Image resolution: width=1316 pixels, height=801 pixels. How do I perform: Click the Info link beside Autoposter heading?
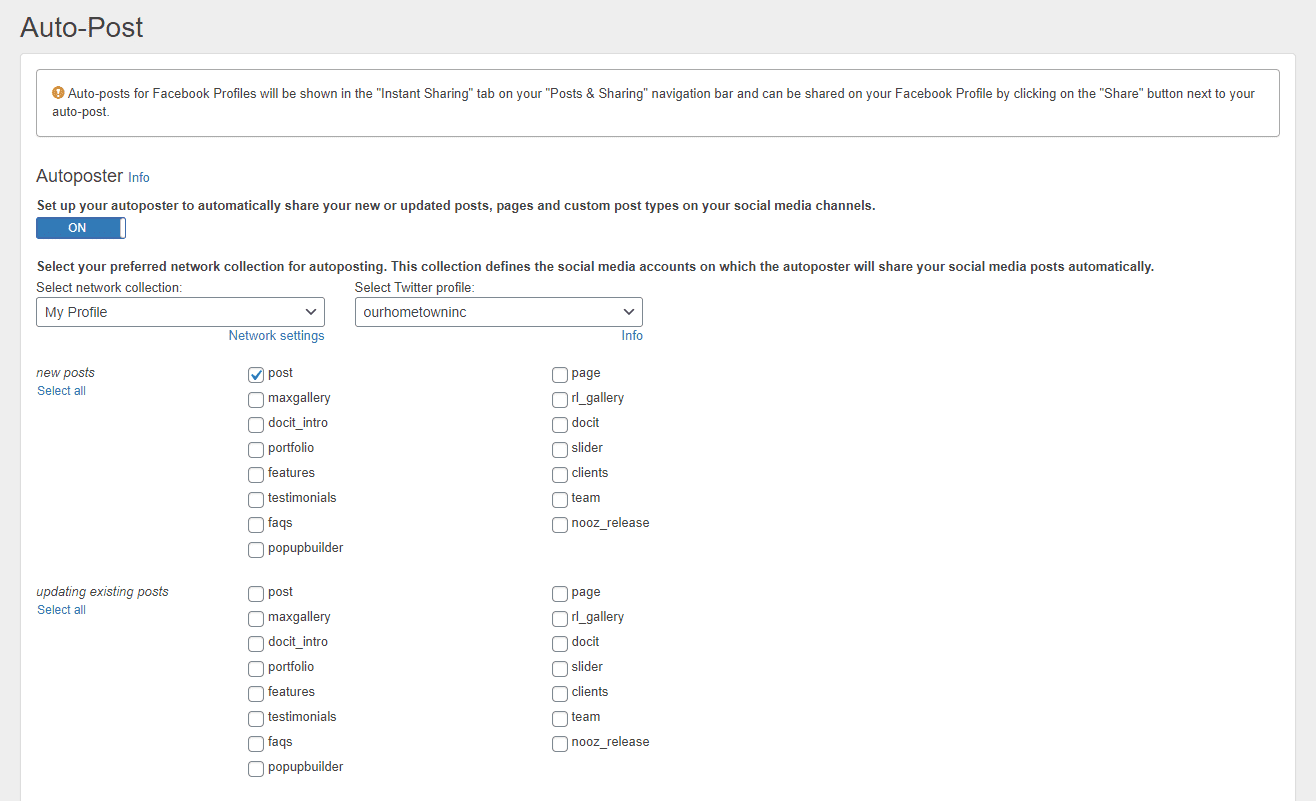[x=139, y=178]
